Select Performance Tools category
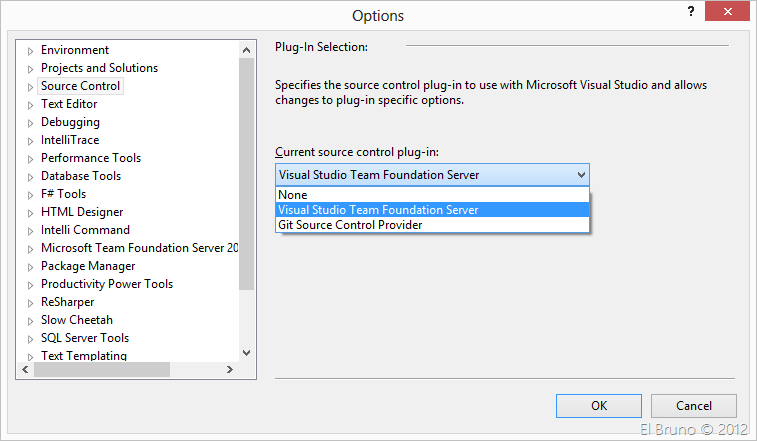The image size is (757, 441). tap(90, 158)
